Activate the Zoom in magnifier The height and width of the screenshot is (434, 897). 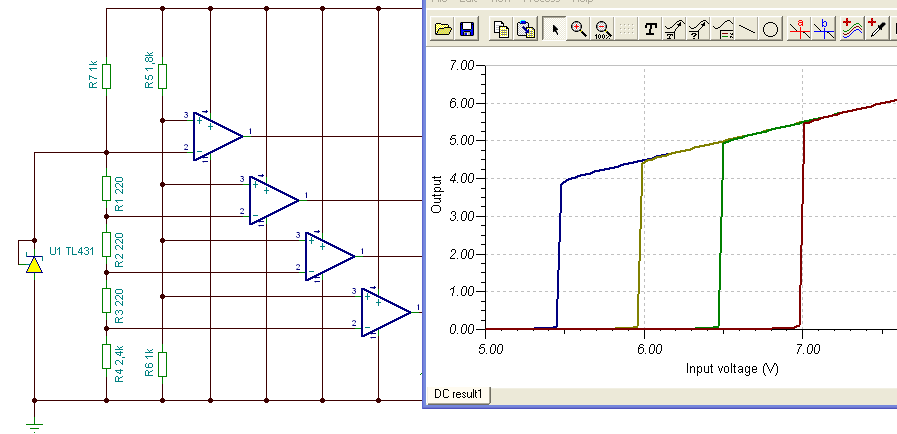578,29
